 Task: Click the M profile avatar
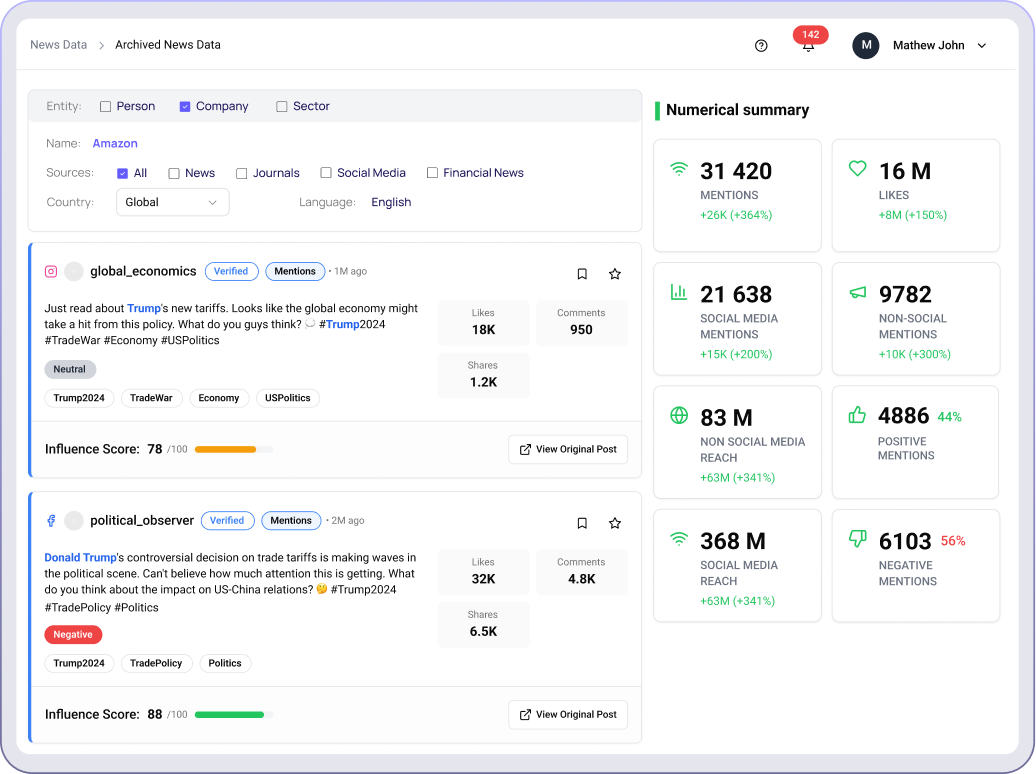866,46
